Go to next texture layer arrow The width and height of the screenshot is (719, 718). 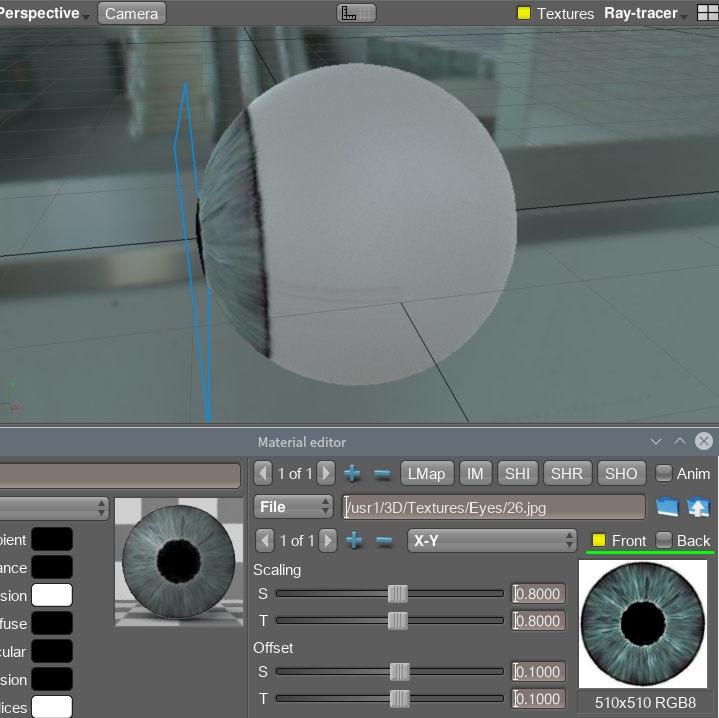tap(325, 473)
